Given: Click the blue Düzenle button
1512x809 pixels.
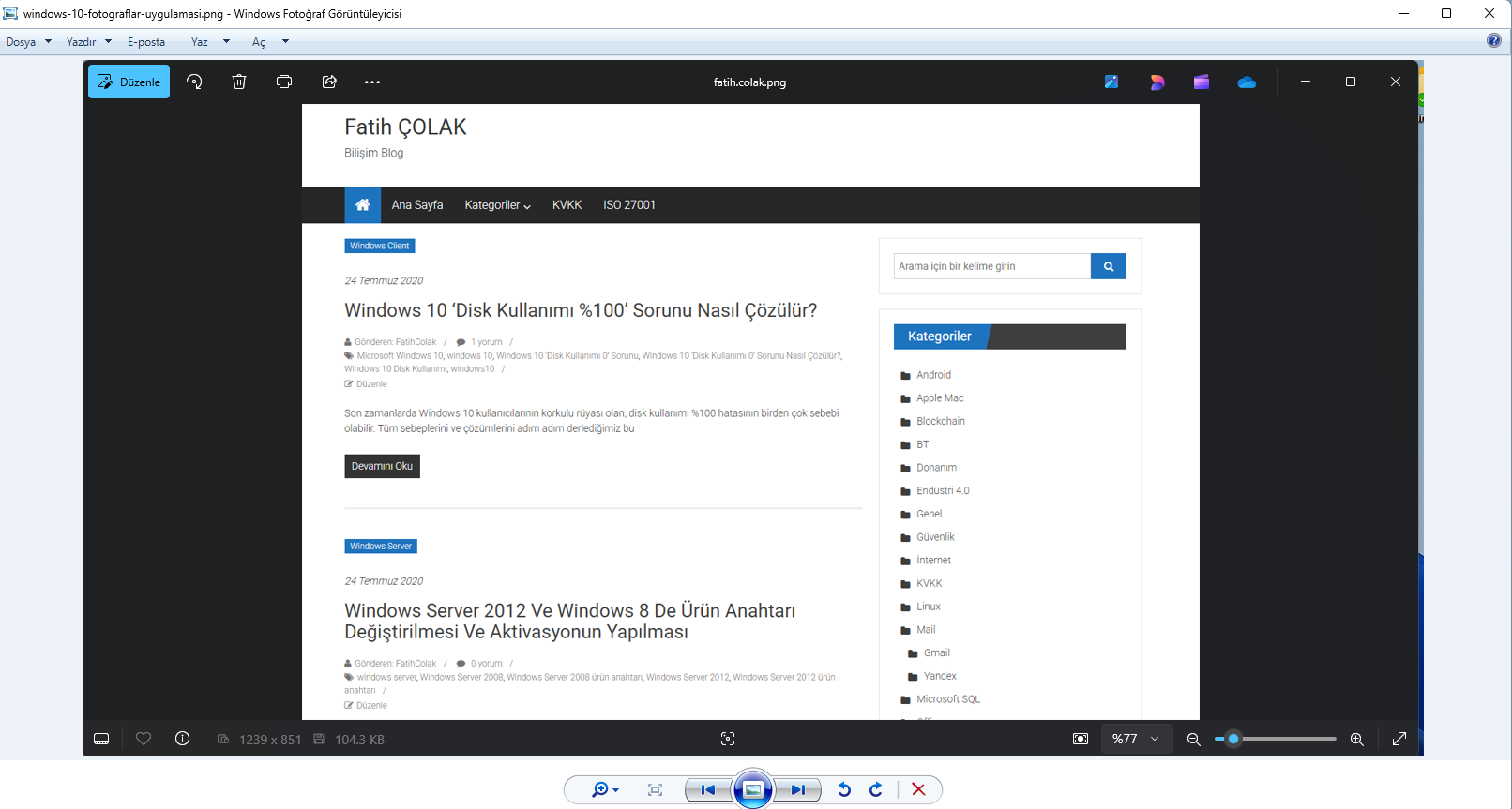Looking at the screenshot, I should (x=129, y=82).
